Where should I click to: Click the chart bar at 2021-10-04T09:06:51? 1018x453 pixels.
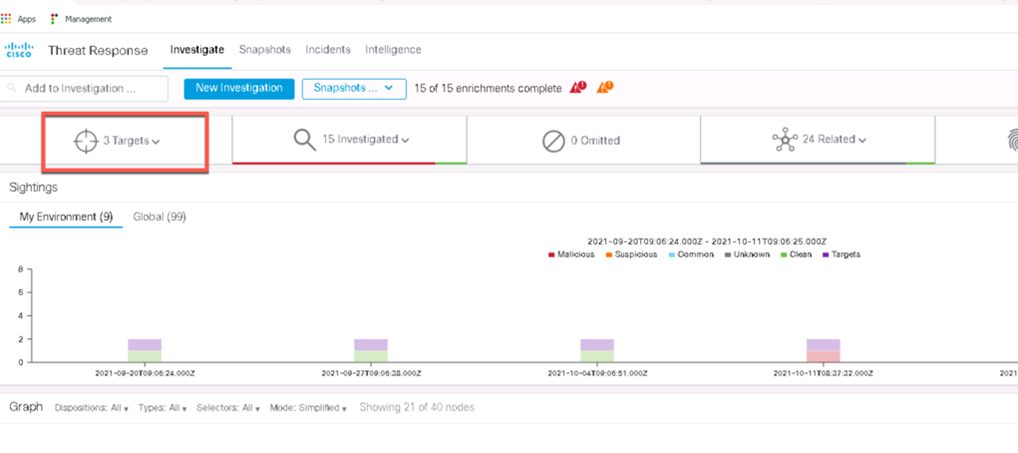coord(597,350)
